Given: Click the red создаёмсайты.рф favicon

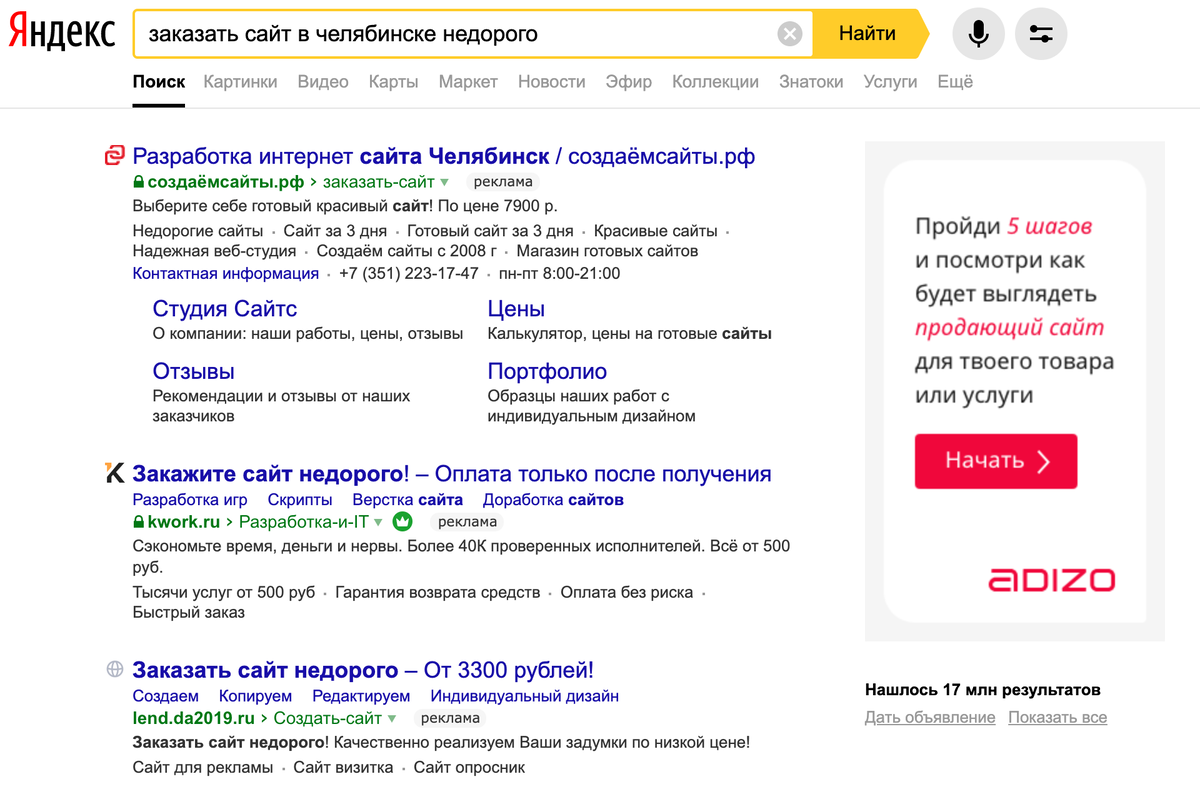Looking at the screenshot, I should click(x=115, y=156).
